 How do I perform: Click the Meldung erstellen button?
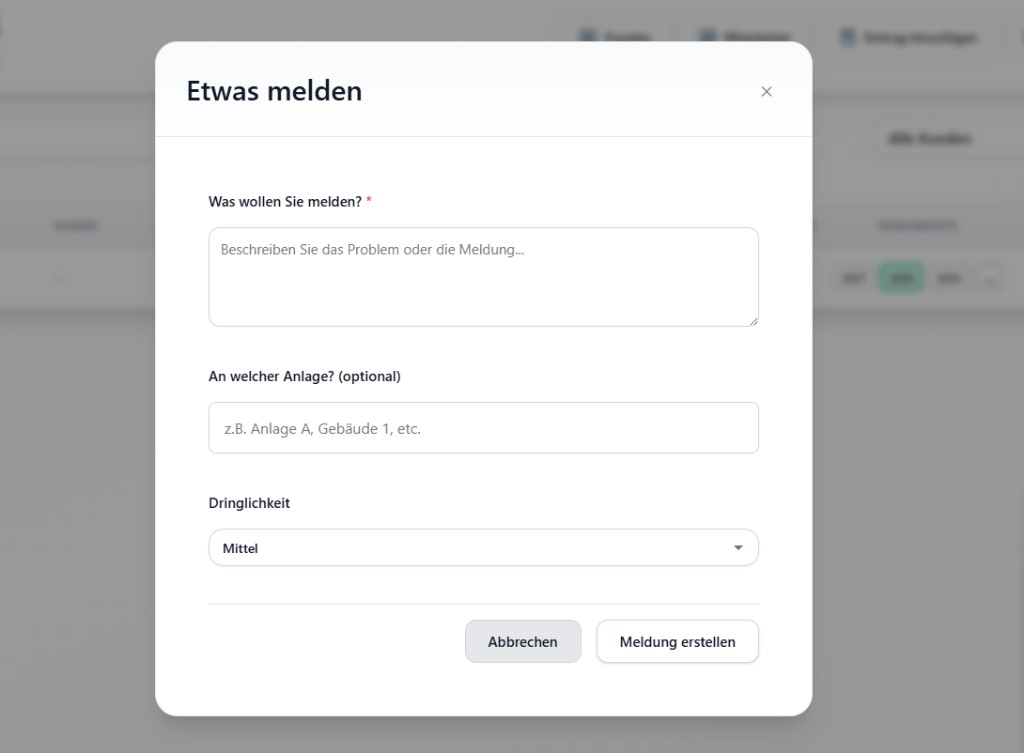677,641
